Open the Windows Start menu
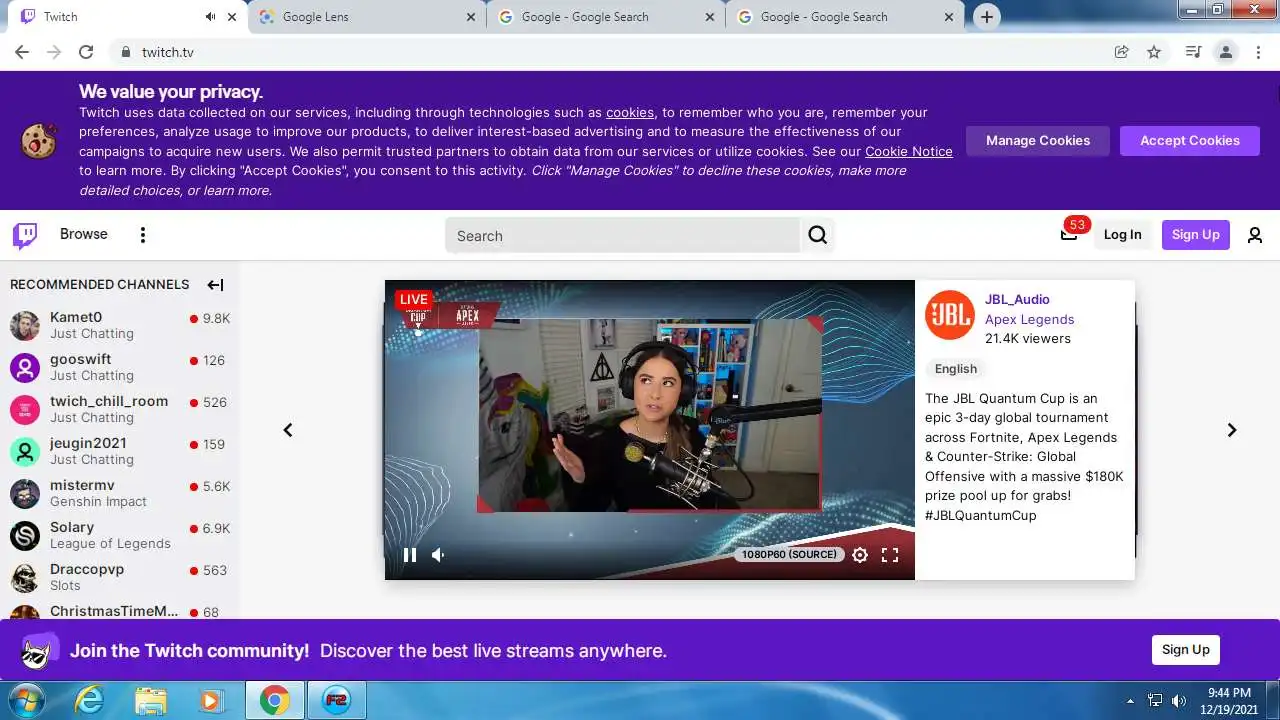The width and height of the screenshot is (1280, 720). point(26,701)
